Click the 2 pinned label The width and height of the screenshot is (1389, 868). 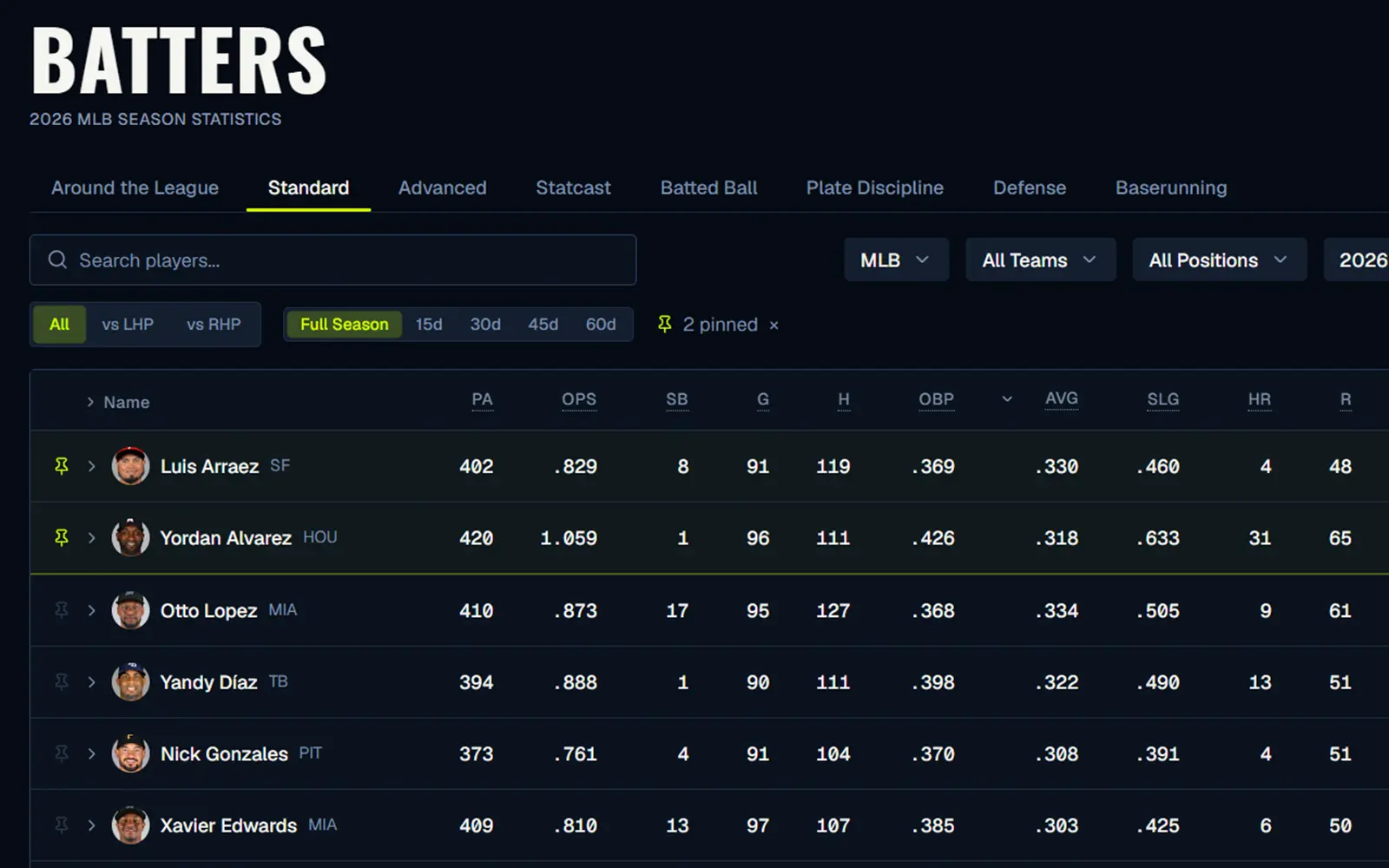point(720,325)
